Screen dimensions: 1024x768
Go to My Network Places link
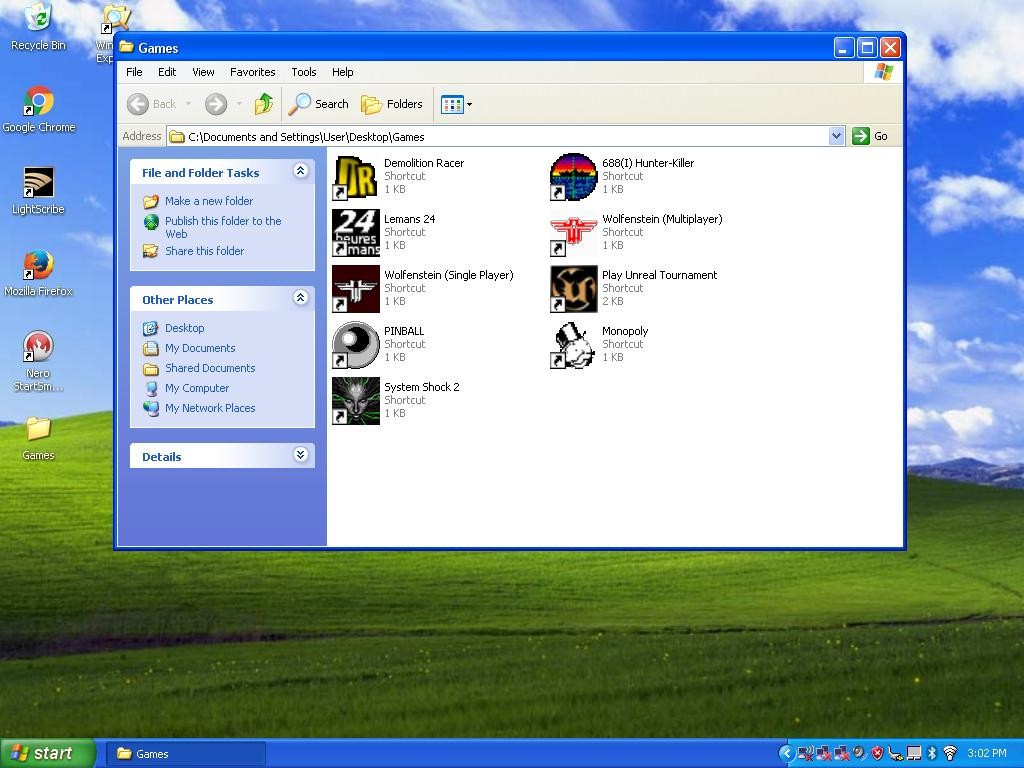(210, 408)
